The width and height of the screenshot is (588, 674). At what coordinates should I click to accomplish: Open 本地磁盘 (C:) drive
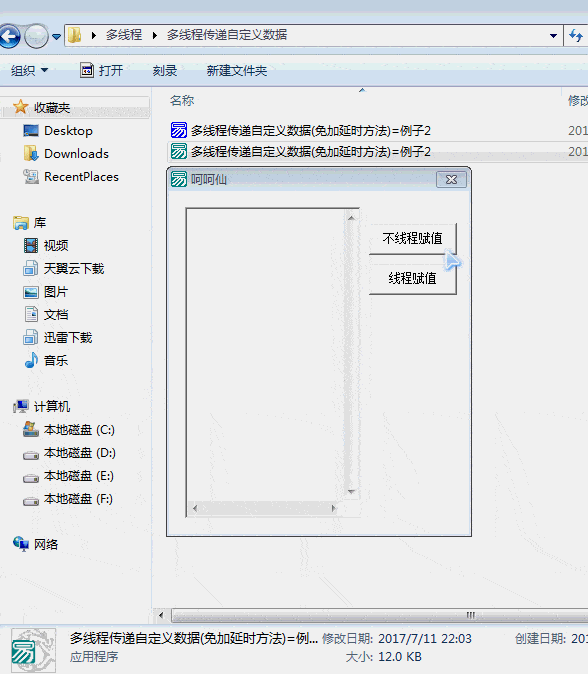pyautogui.click(x=69, y=430)
